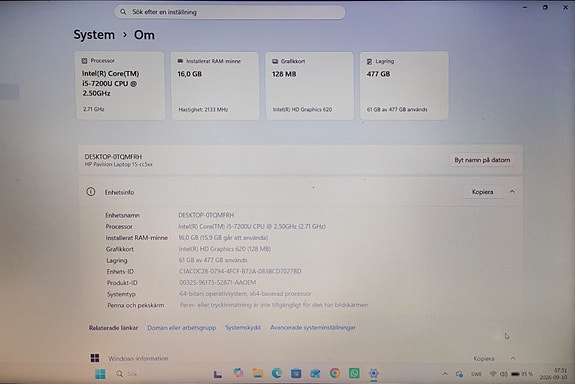
Task: Click the Installerat RAM-minne card
Action: coord(215,85)
